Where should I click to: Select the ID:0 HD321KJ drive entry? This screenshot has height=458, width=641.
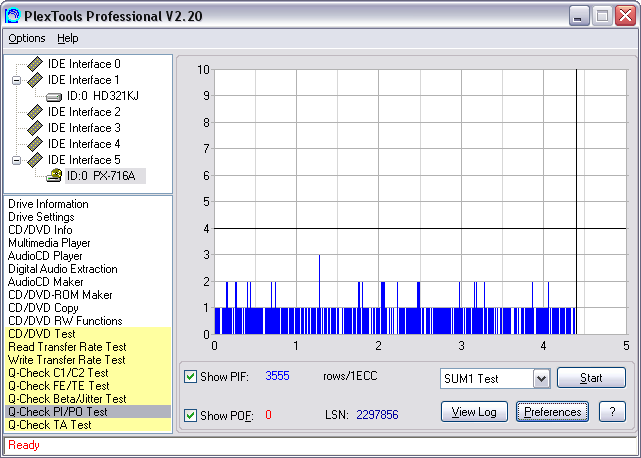103,96
